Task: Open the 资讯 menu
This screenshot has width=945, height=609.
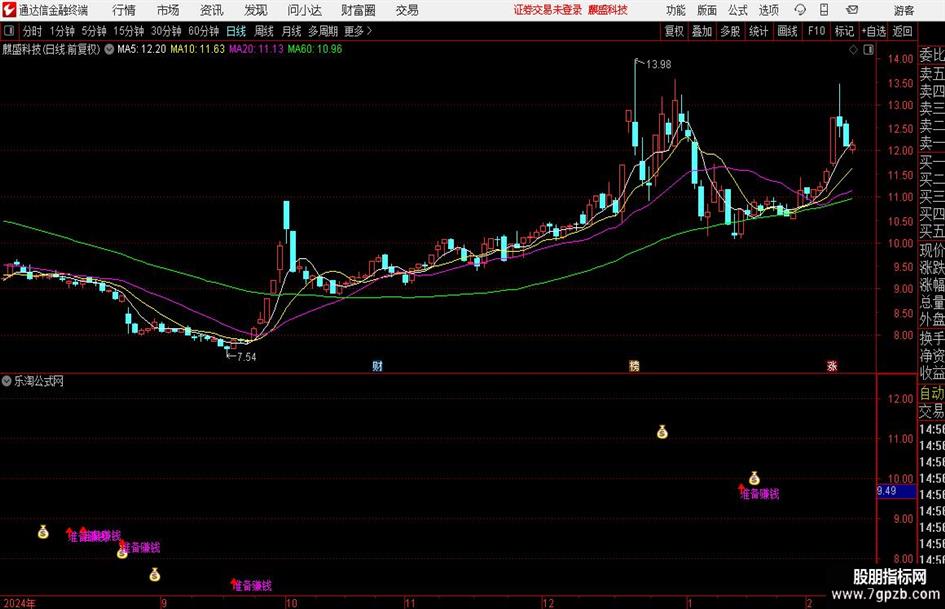Action: (212, 10)
